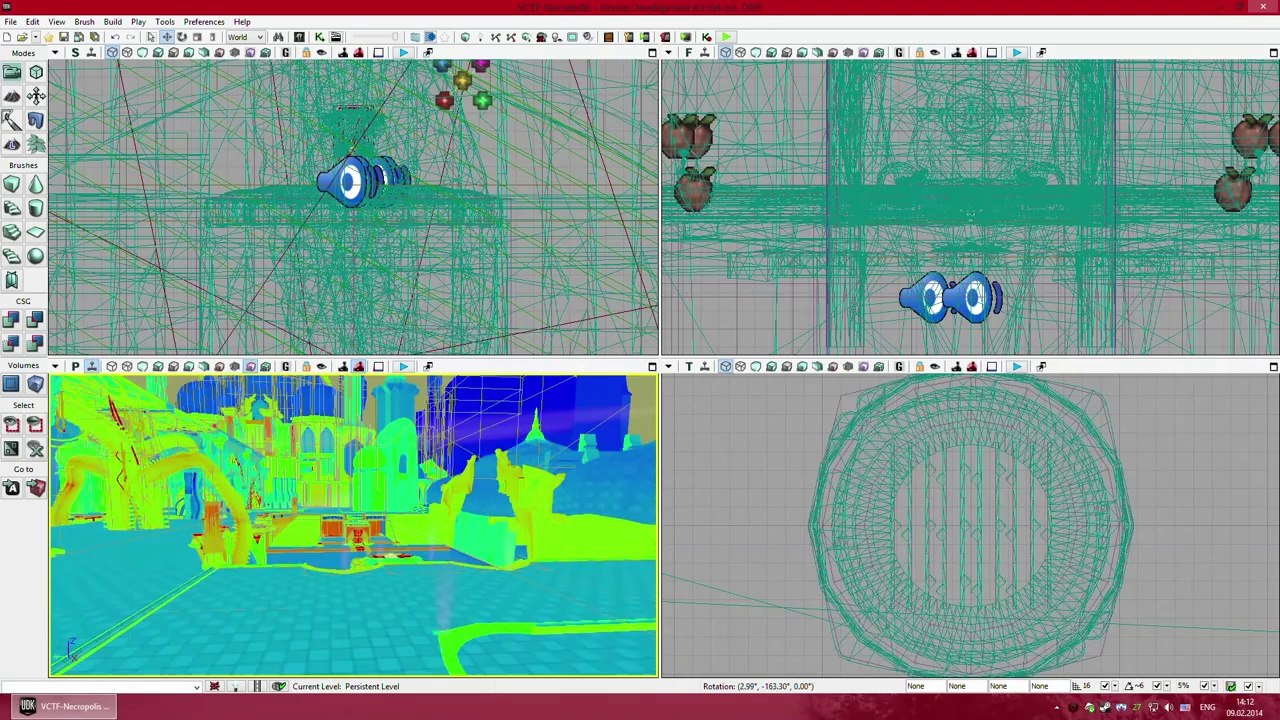The image size is (1280, 720).
Task: Go to builder brush icon
Action: click(x=36, y=488)
